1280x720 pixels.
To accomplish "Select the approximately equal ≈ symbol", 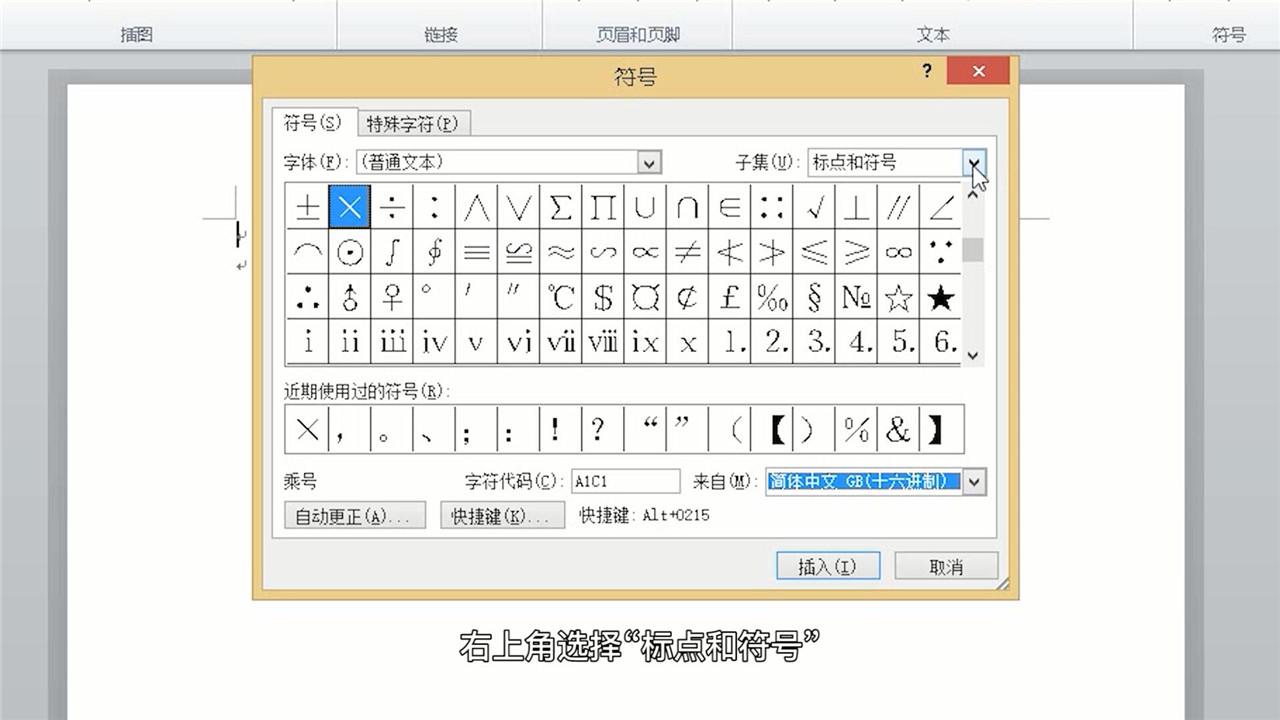I will (x=561, y=252).
